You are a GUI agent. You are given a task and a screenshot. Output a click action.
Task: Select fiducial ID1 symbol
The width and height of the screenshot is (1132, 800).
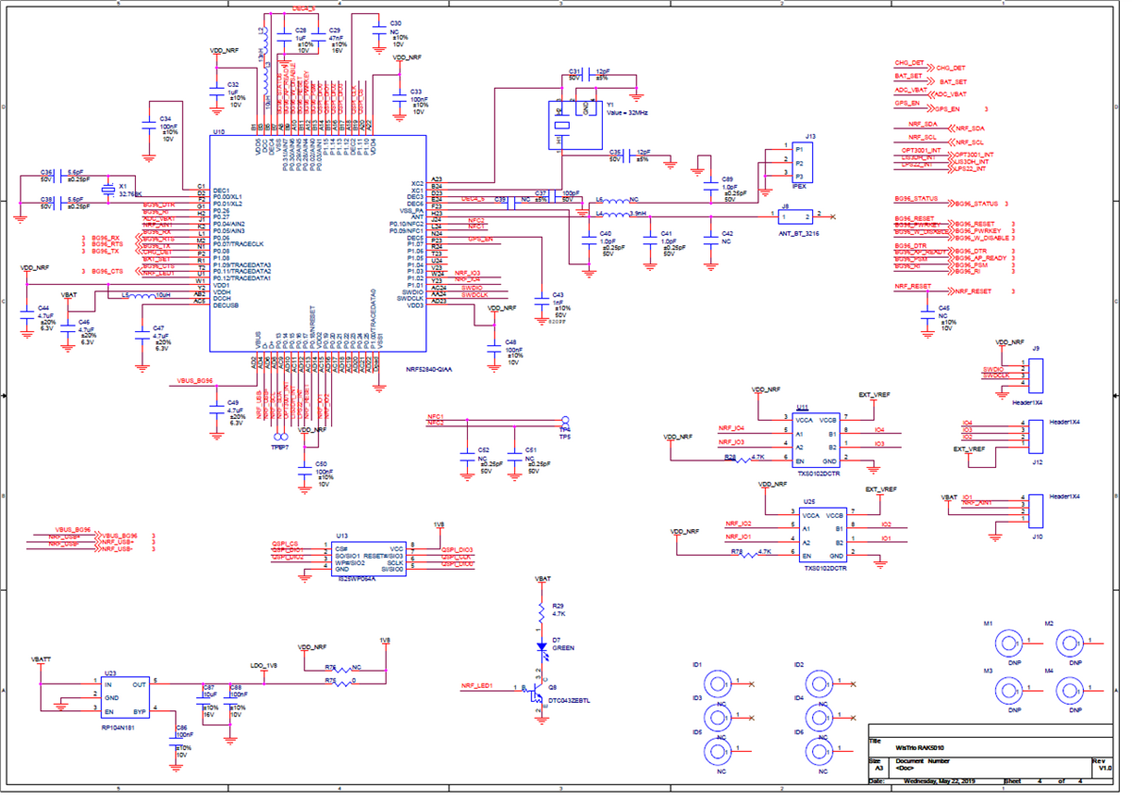pos(718,683)
